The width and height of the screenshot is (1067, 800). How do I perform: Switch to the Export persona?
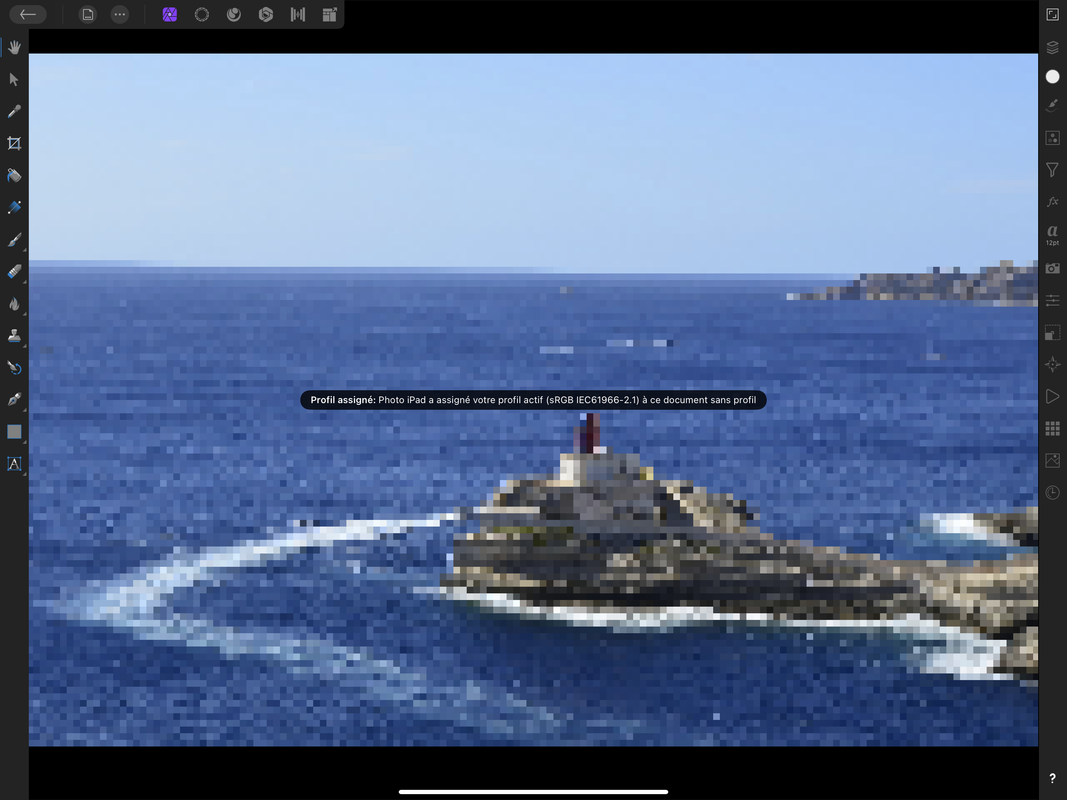(x=329, y=14)
